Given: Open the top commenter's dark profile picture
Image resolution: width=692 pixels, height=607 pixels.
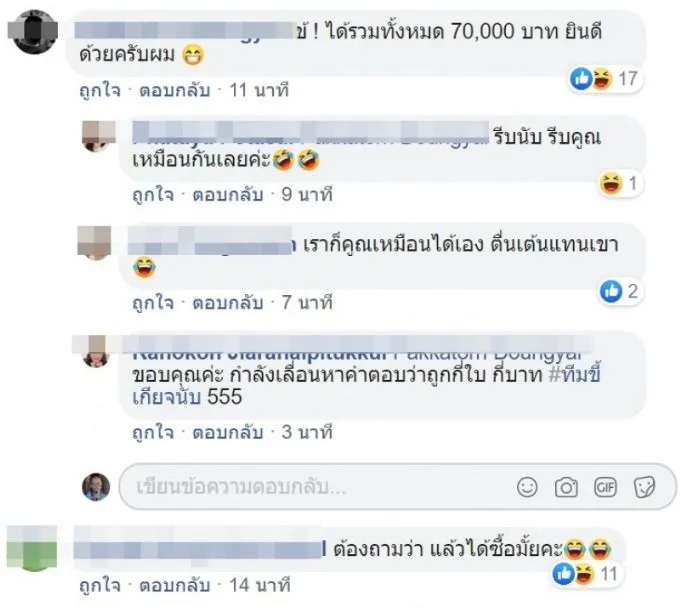Looking at the screenshot, I should pos(34,33).
